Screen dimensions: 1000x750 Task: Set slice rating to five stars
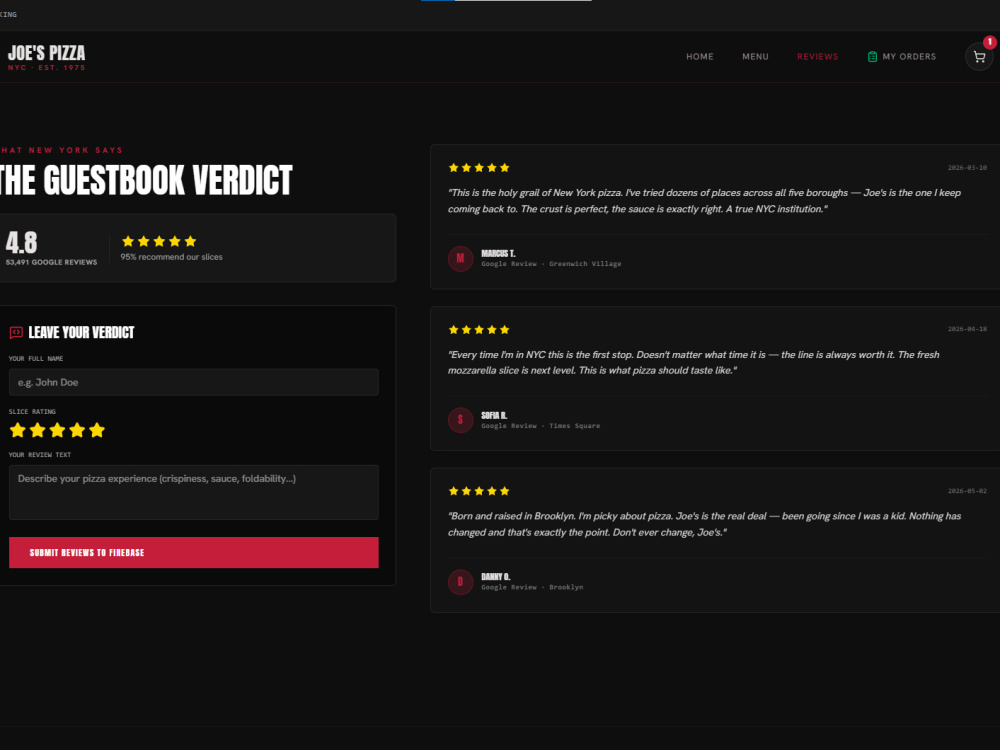(x=97, y=430)
